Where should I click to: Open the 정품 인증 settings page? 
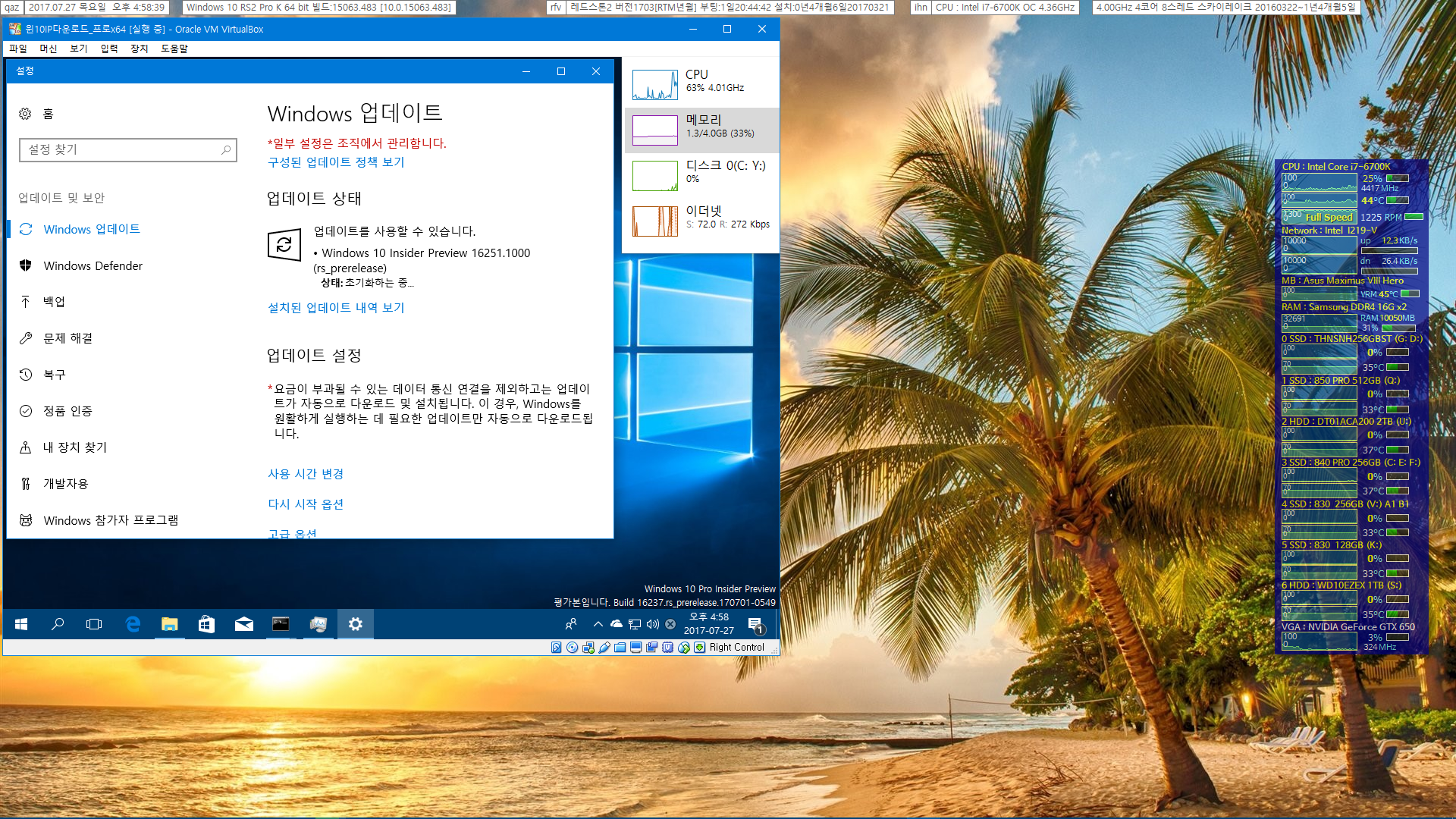pos(67,411)
